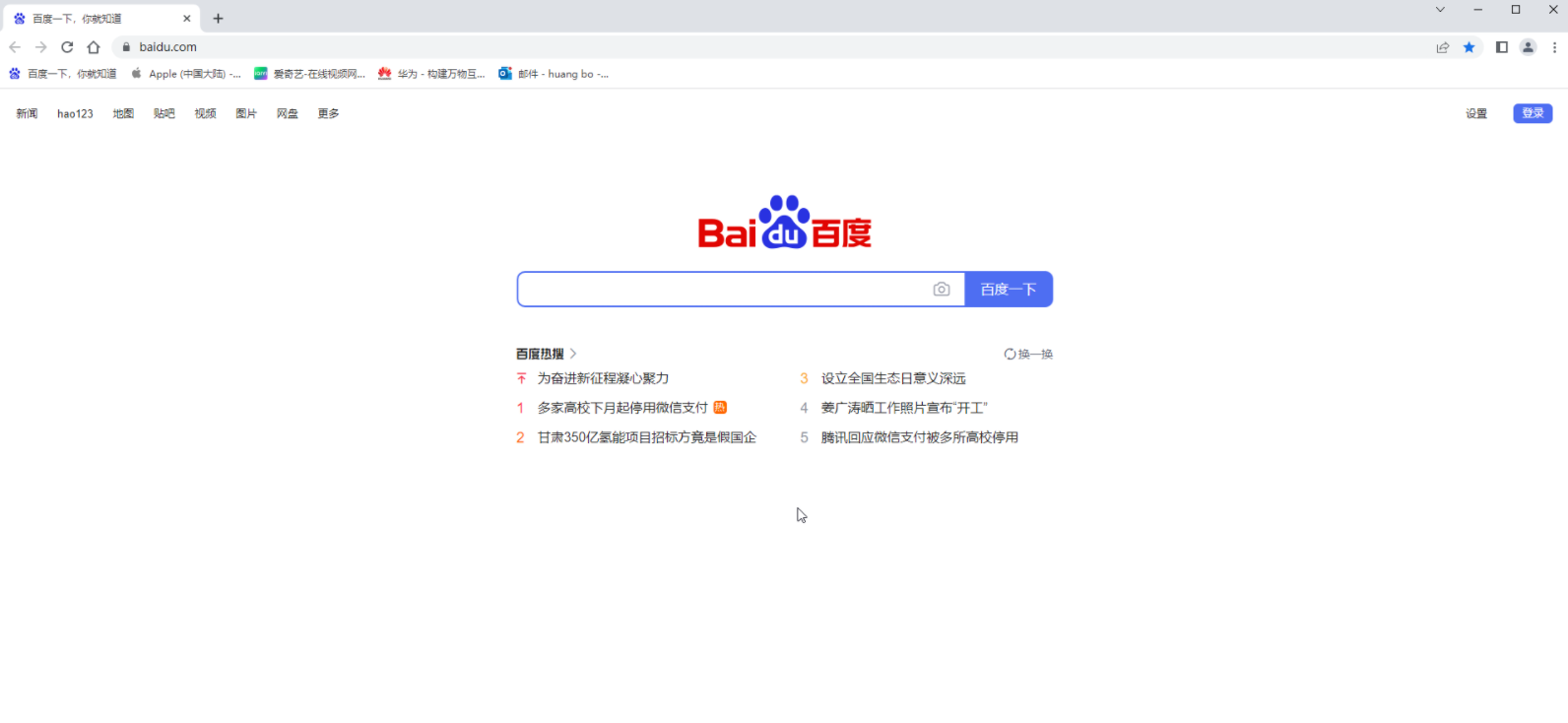This screenshot has width=1568, height=723.
Task: Click the lock icon beside baidu.com
Action: point(126,47)
